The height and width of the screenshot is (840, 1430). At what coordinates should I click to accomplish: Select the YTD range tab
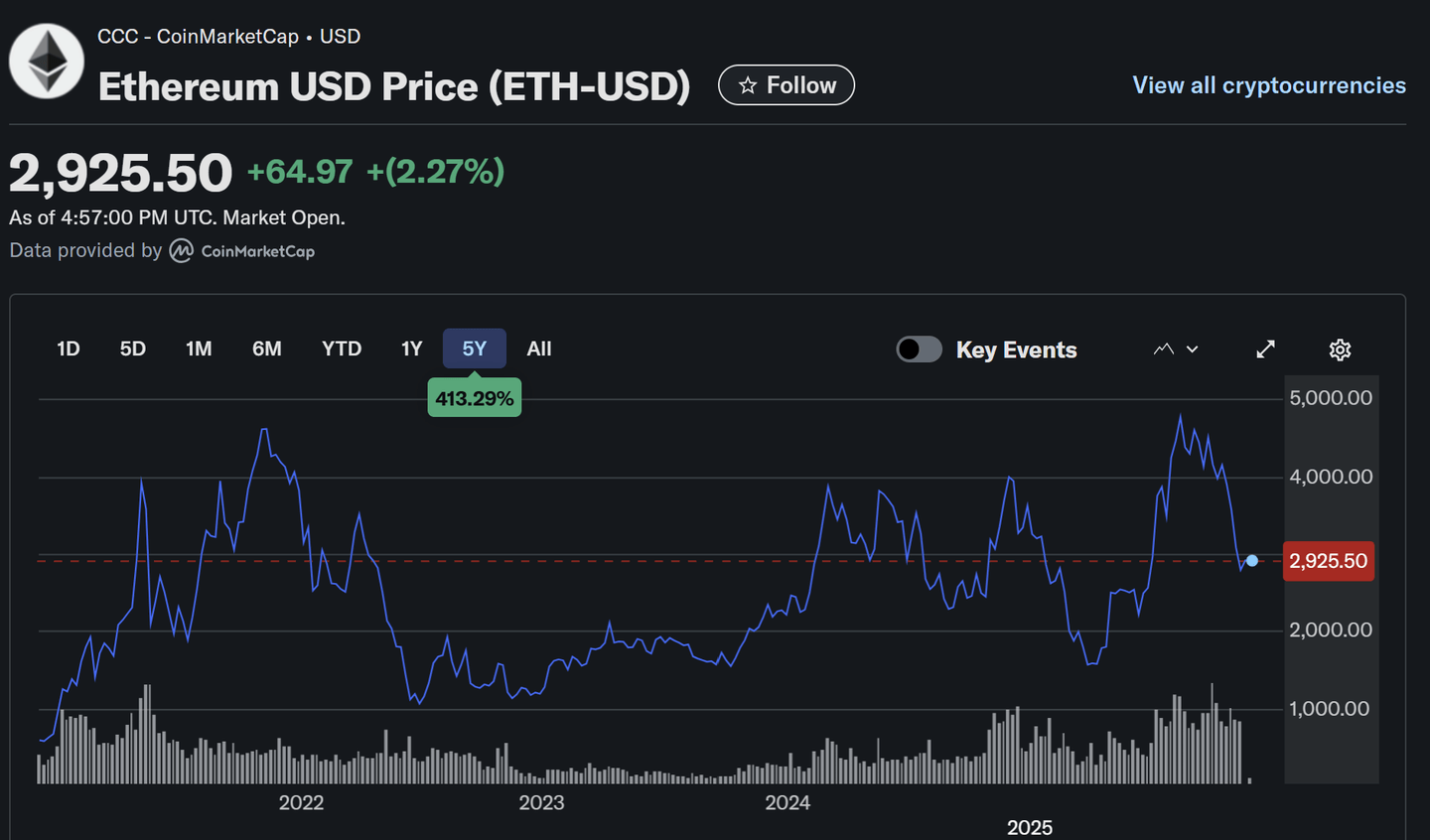point(342,349)
